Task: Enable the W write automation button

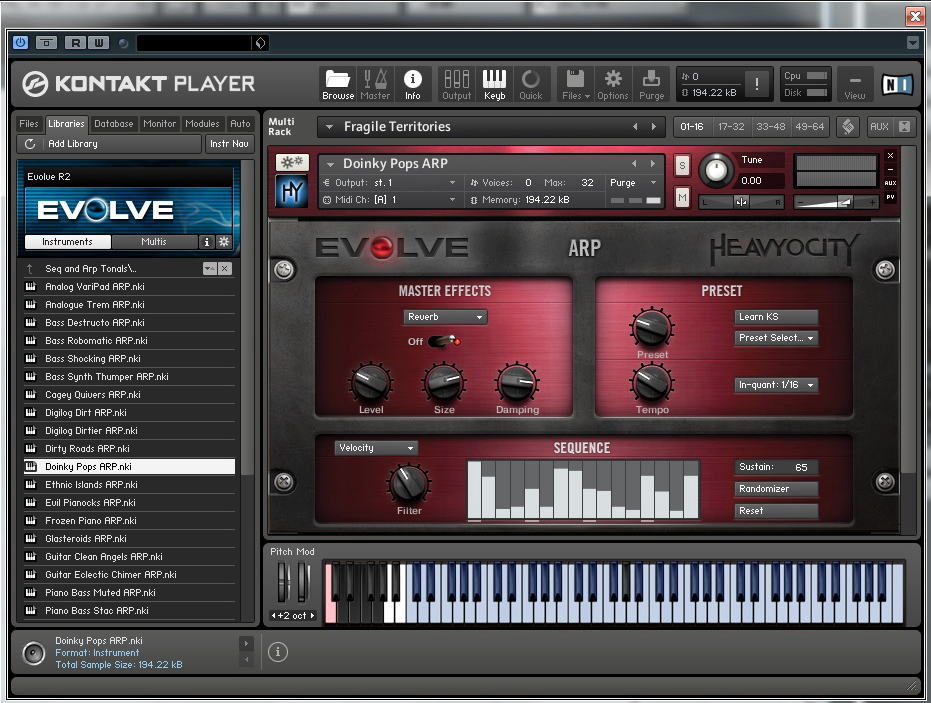Action: coord(99,43)
